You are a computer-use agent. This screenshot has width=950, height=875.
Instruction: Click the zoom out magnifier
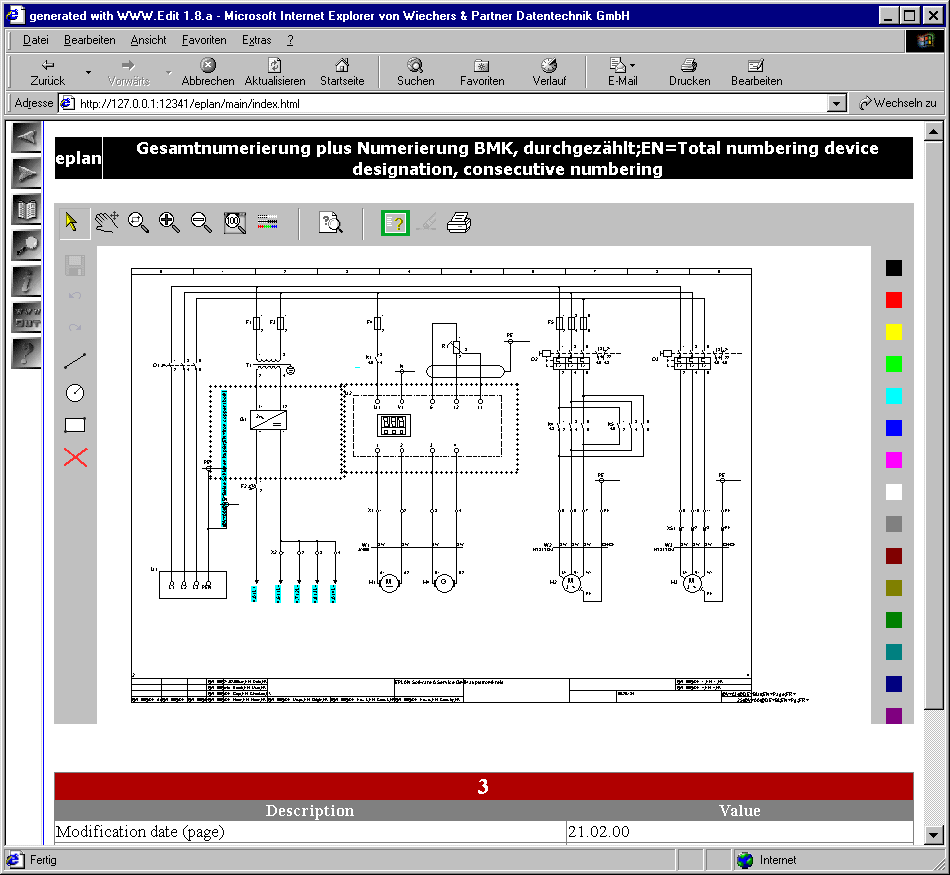[x=202, y=222]
